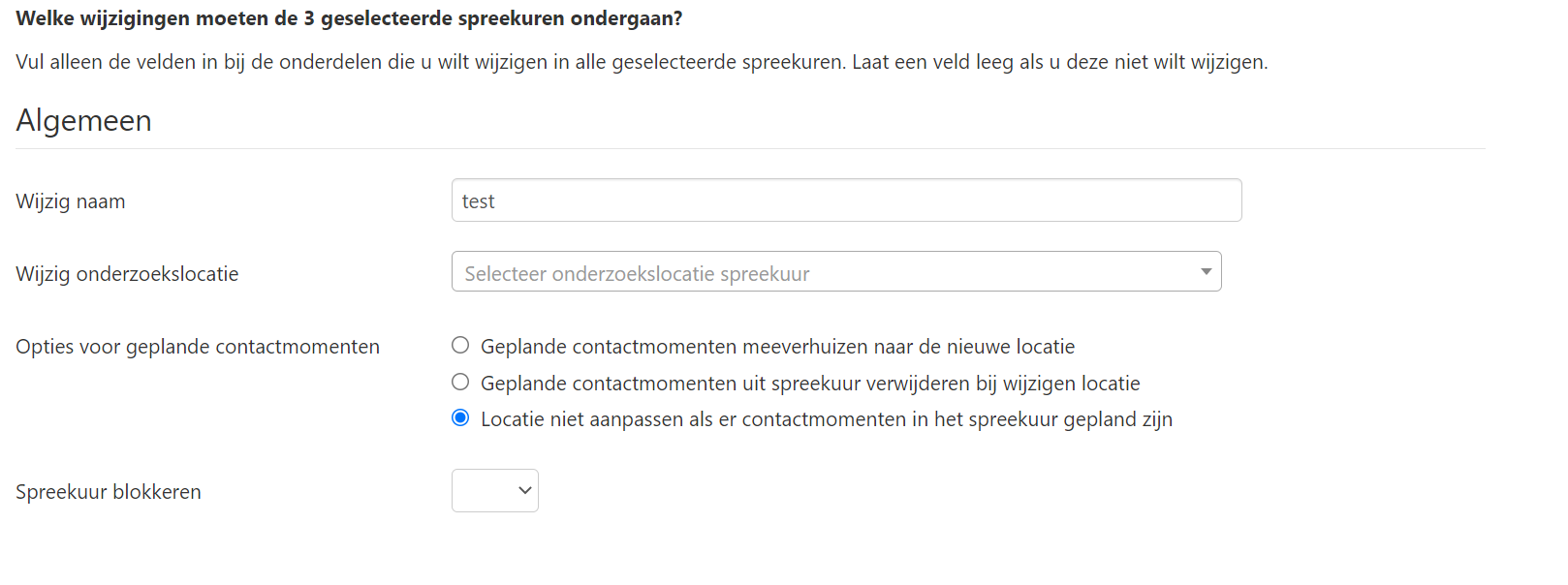Select the "meeverhuizen naar de nieuwe locatie" radio button
The width and height of the screenshot is (1568, 585).
coord(460,346)
